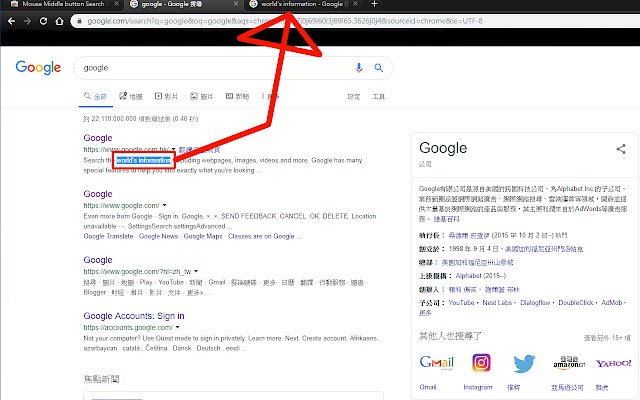Open the browser home page icon
This screenshot has width=640, height=400.
click(x=60, y=21)
